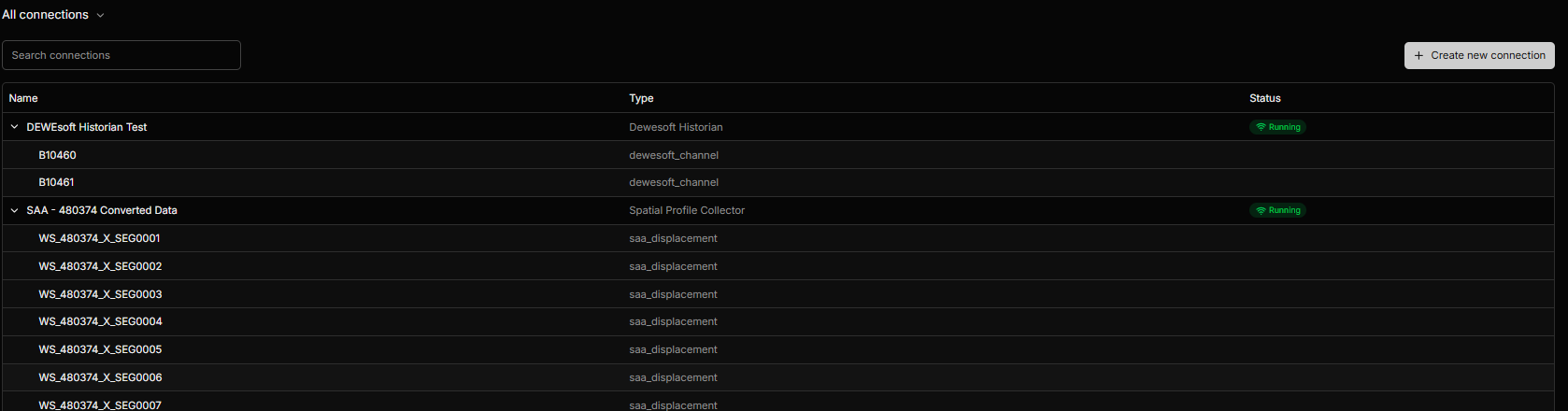1568x411 pixels.
Task: Click dewesoft_channel type of B10461
Action: [674, 182]
